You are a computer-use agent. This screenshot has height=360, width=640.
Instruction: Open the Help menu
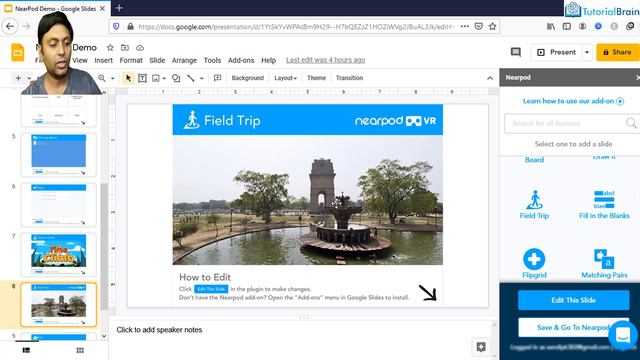[269, 60]
